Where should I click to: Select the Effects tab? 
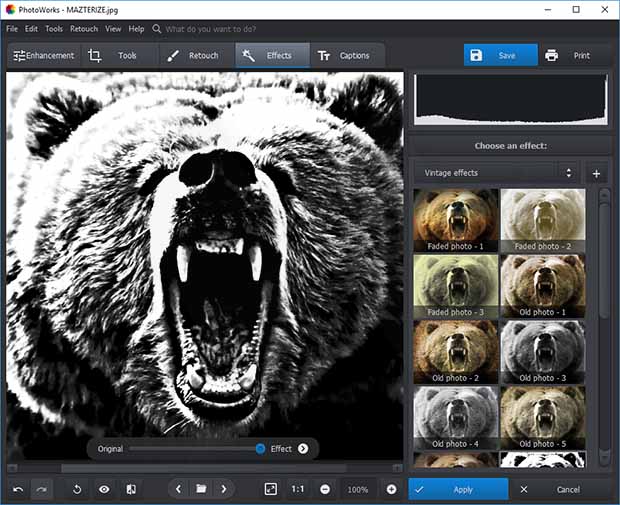click(x=272, y=55)
